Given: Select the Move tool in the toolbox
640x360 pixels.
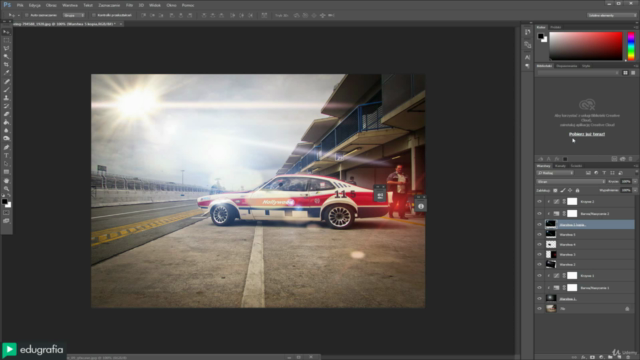Looking at the screenshot, I should (6, 32).
